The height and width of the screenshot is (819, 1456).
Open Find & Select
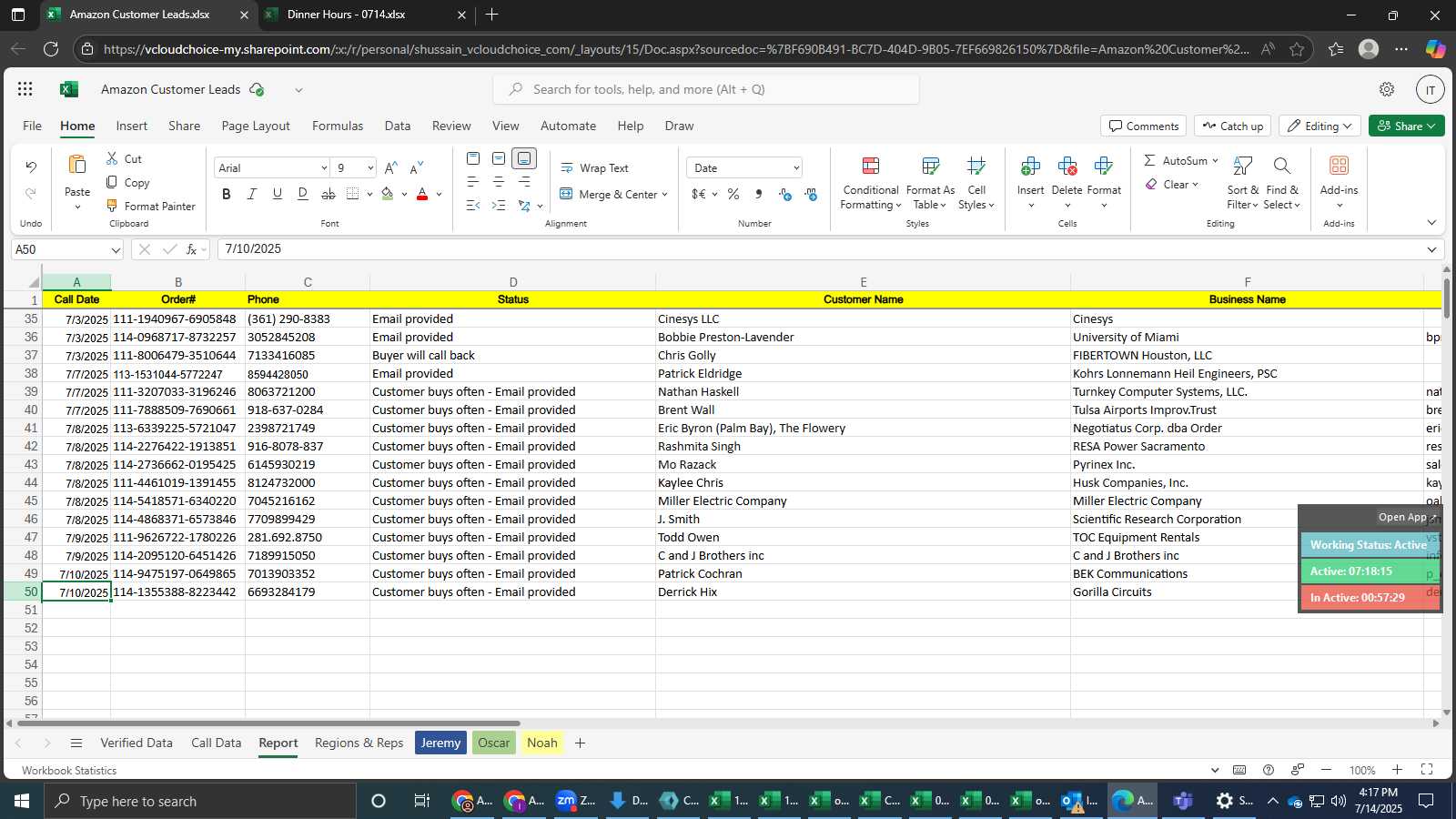(x=1282, y=182)
